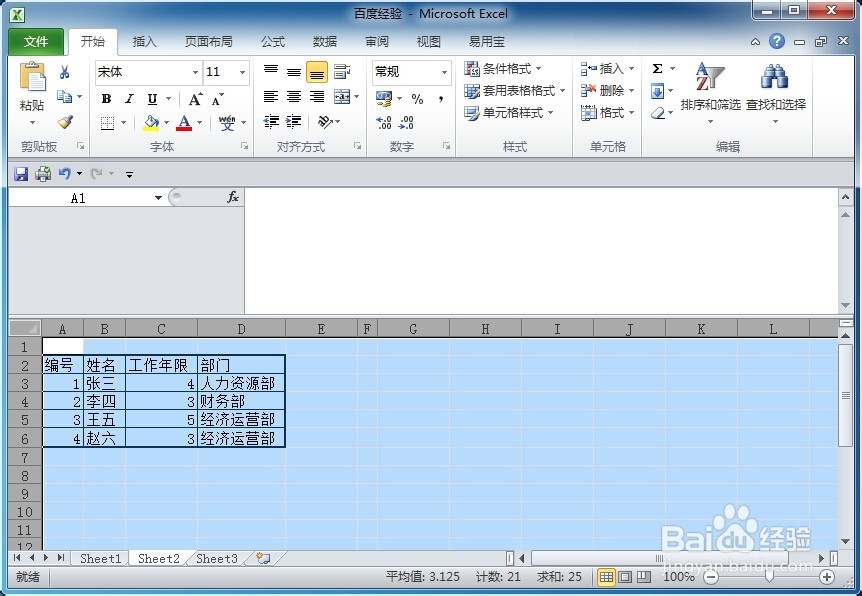The height and width of the screenshot is (596, 862).
Task: Toggle bold formatting
Action: click(x=107, y=99)
